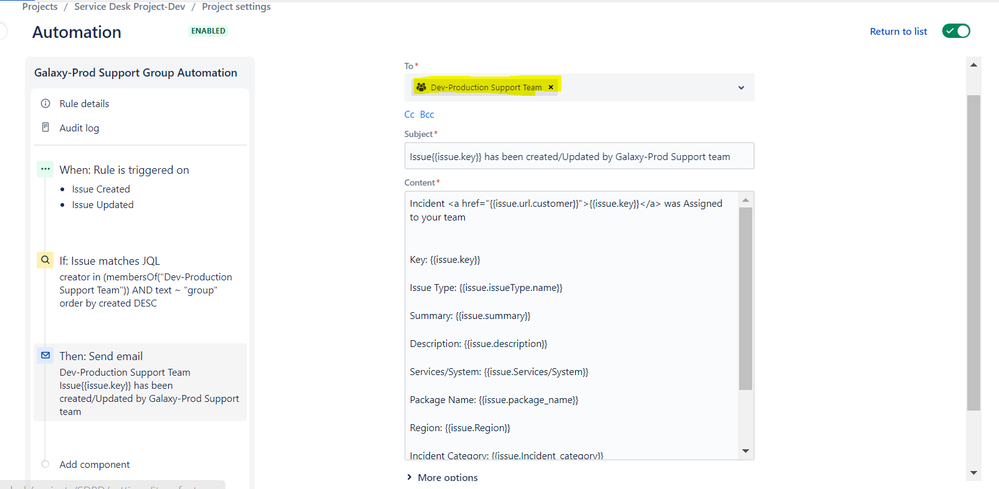Click the Issue Type line in Content
Viewport: 999px width, 489px height.
[x=486, y=288]
